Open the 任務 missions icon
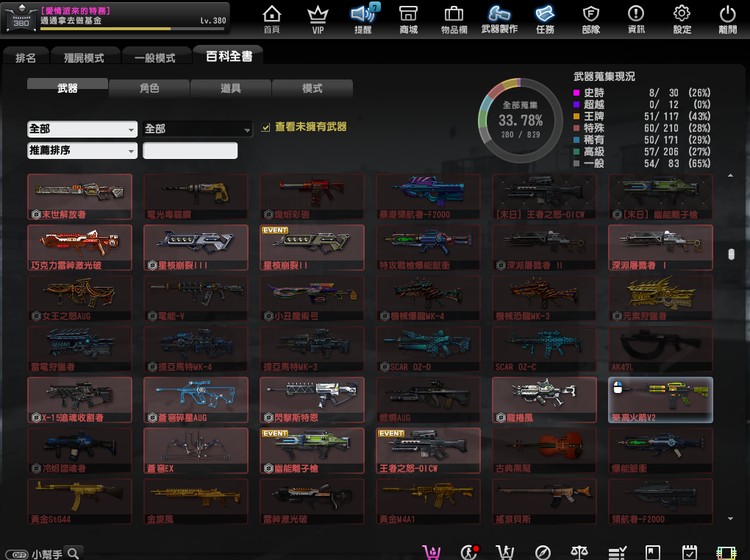 pos(545,19)
